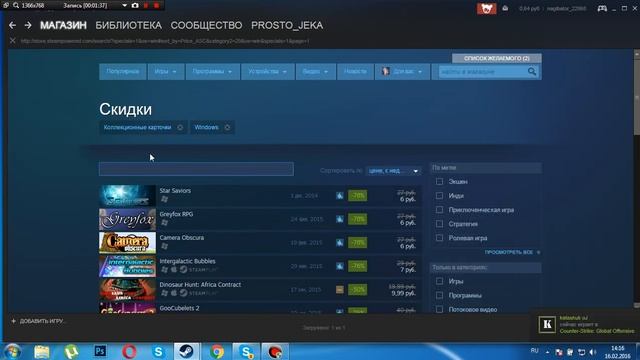Image resolution: width=640 pixels, height=360 pixels.
Task: Stop page loading with X icon
Action: click(13, 40)
